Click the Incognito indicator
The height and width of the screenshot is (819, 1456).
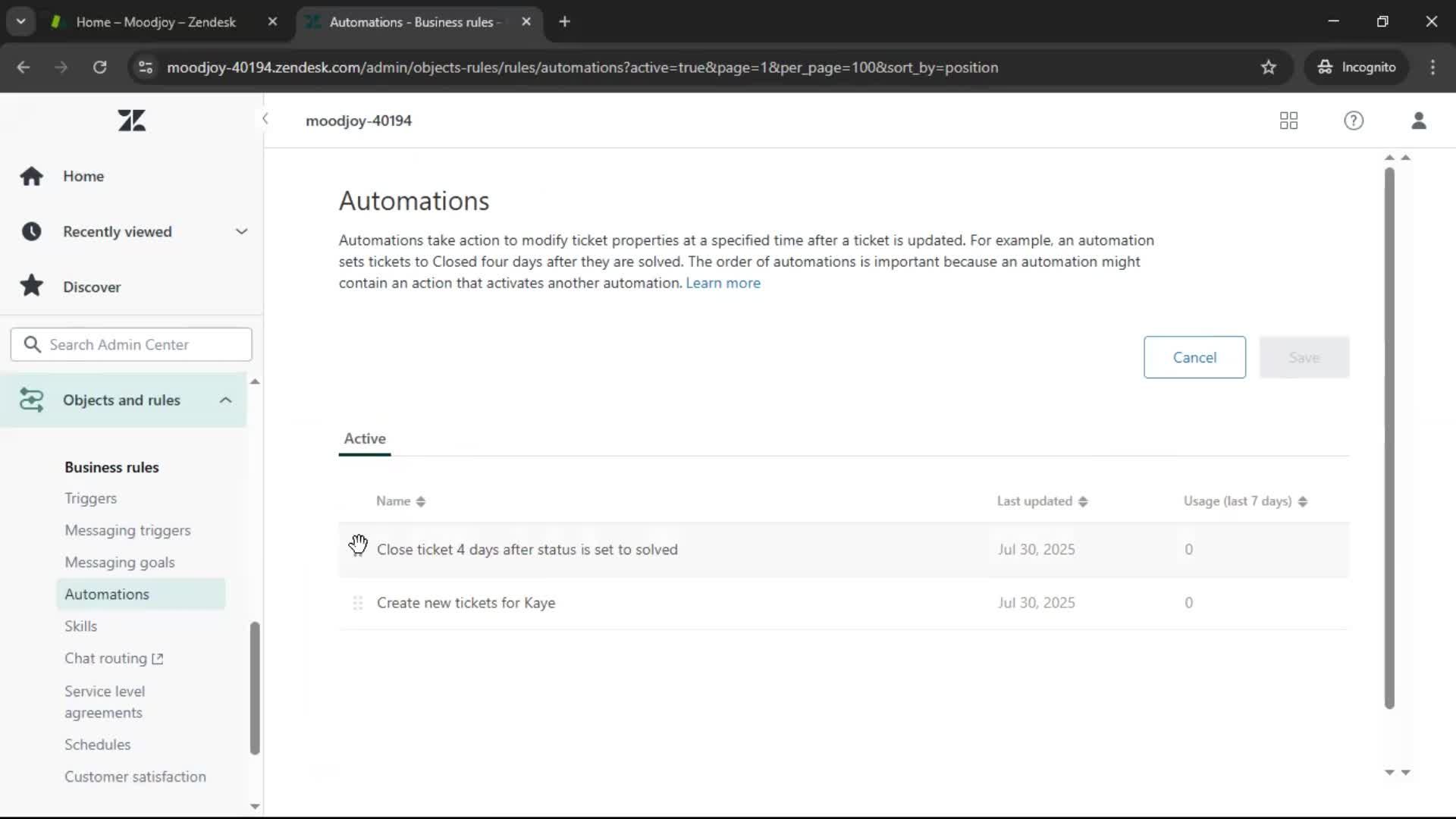[1357, 67]
